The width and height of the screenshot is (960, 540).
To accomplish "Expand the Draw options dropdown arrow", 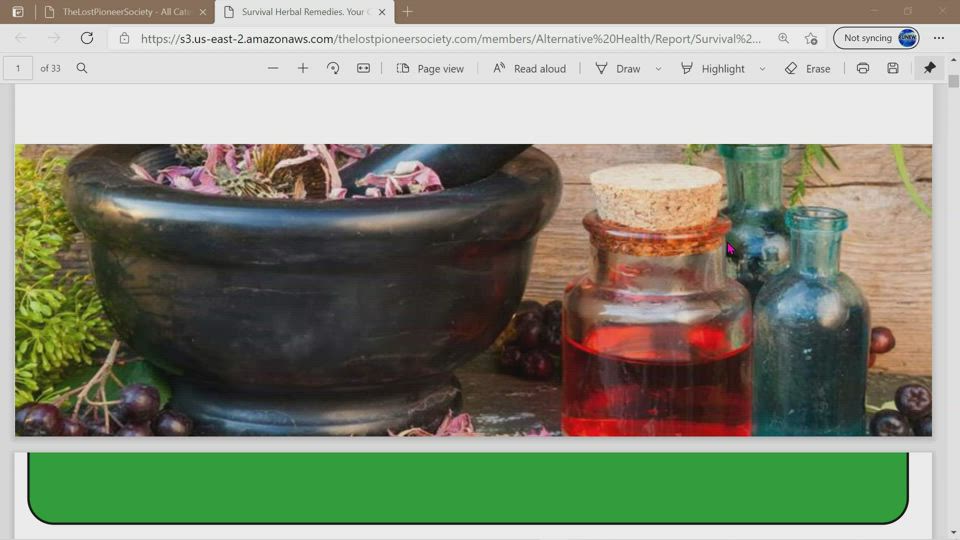I will coord(658,69).
